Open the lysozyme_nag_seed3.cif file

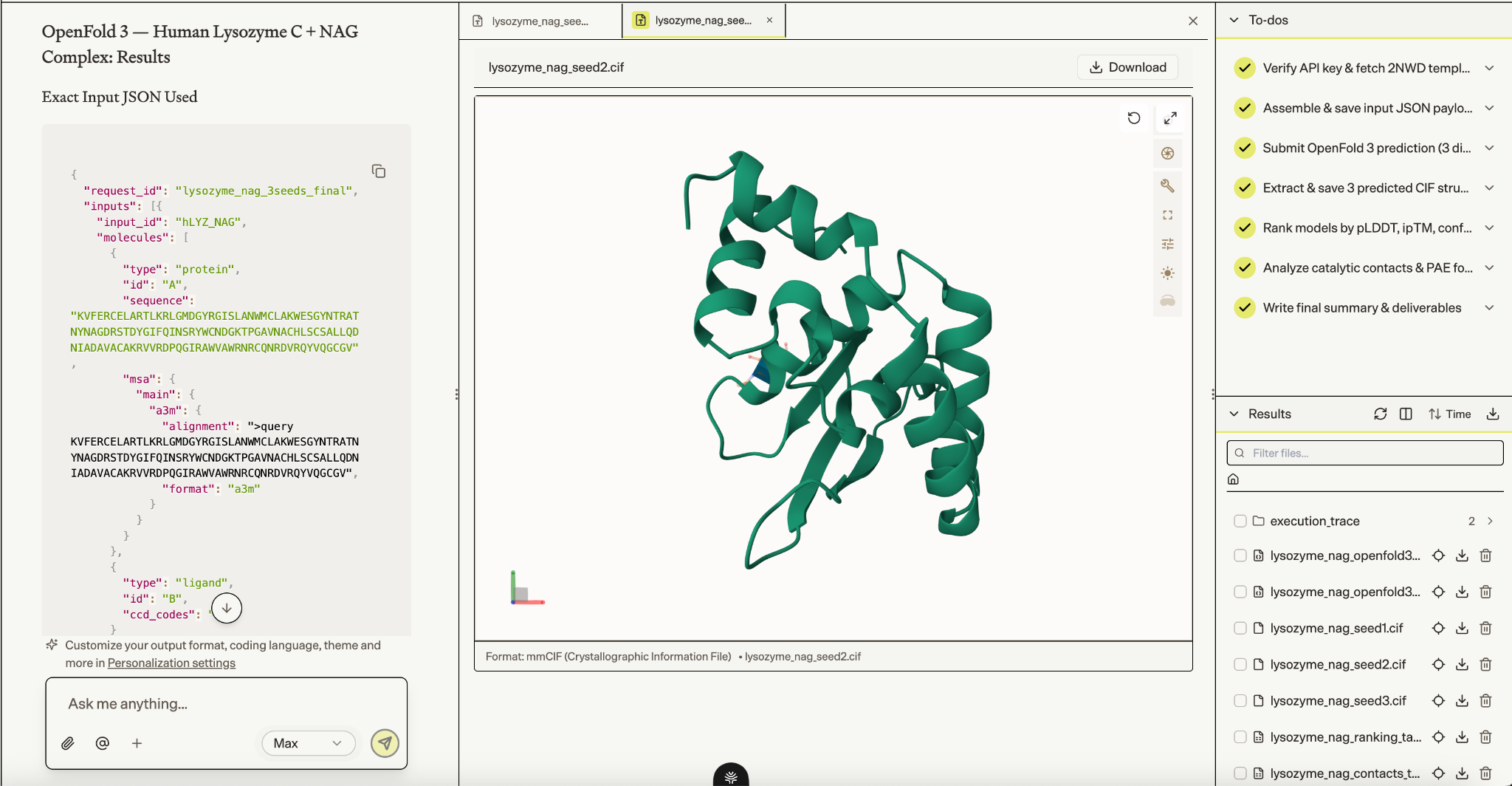click(x=1339, y=700)
